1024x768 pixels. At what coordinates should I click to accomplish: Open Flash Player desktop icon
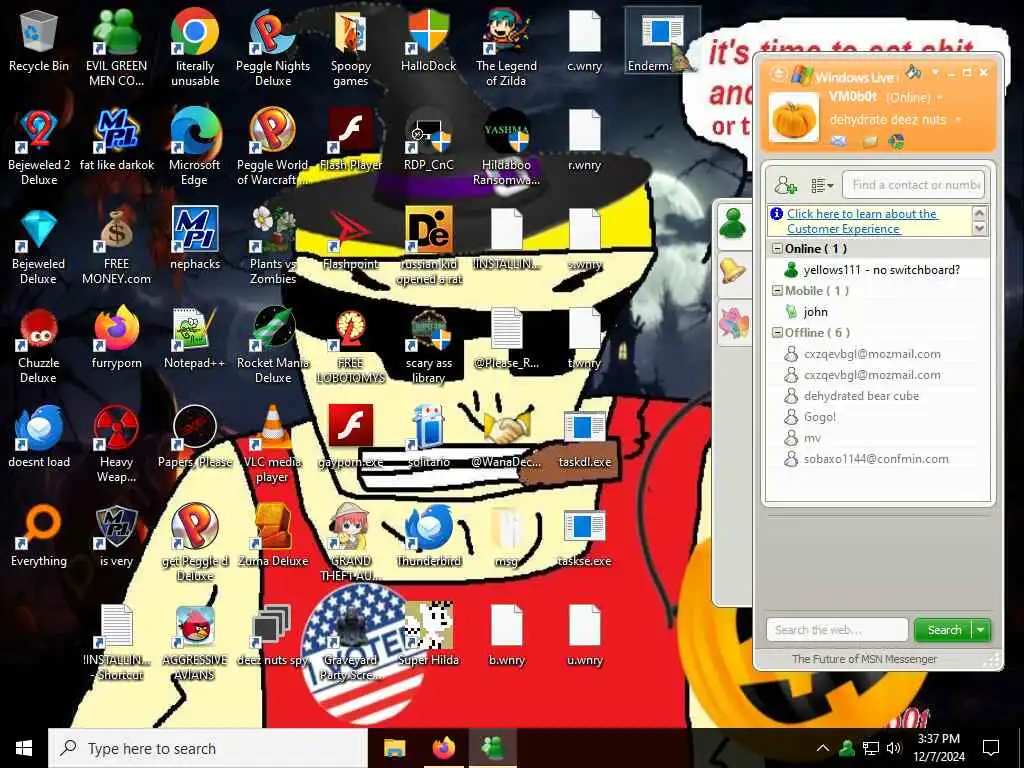click(x=351, y=140)
